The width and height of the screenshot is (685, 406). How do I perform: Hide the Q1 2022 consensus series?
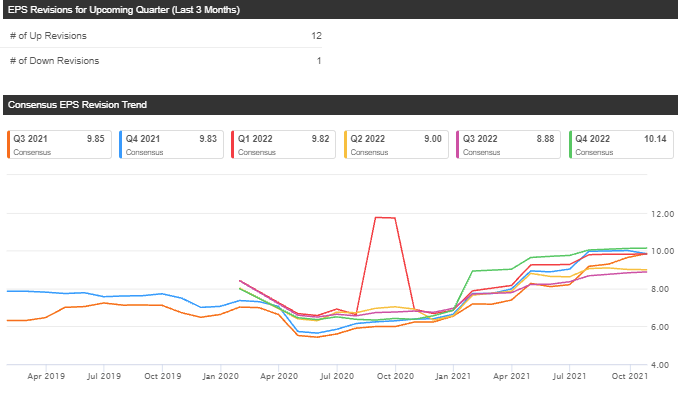pyautogui.click(x=282, y=144)
